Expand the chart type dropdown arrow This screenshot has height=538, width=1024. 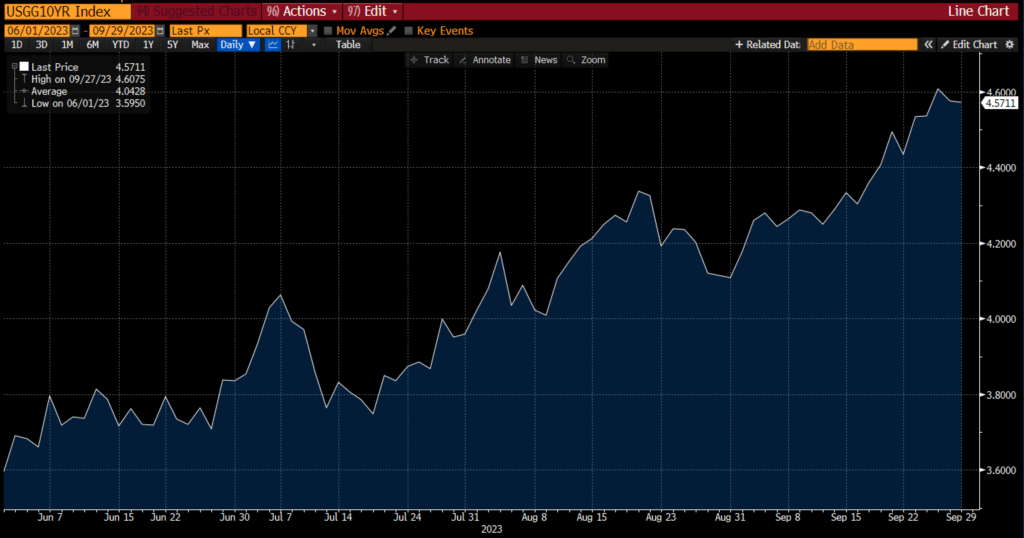pos(314,45)
